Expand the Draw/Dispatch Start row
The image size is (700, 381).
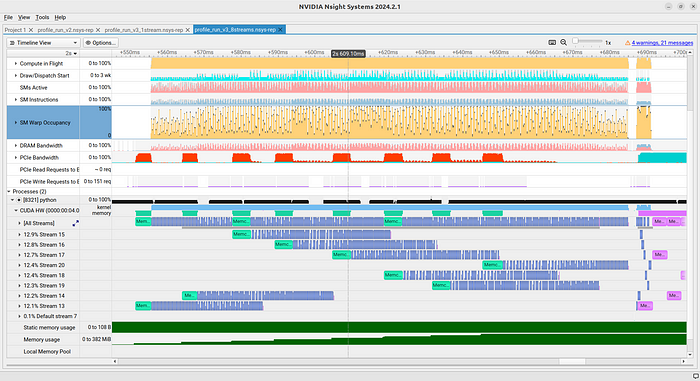tap(16, 76)
